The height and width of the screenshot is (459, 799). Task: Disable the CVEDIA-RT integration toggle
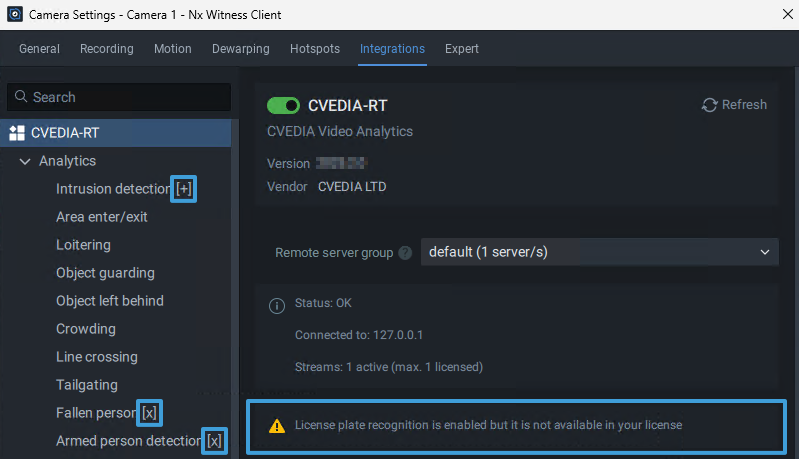click(x=284, y=105)
